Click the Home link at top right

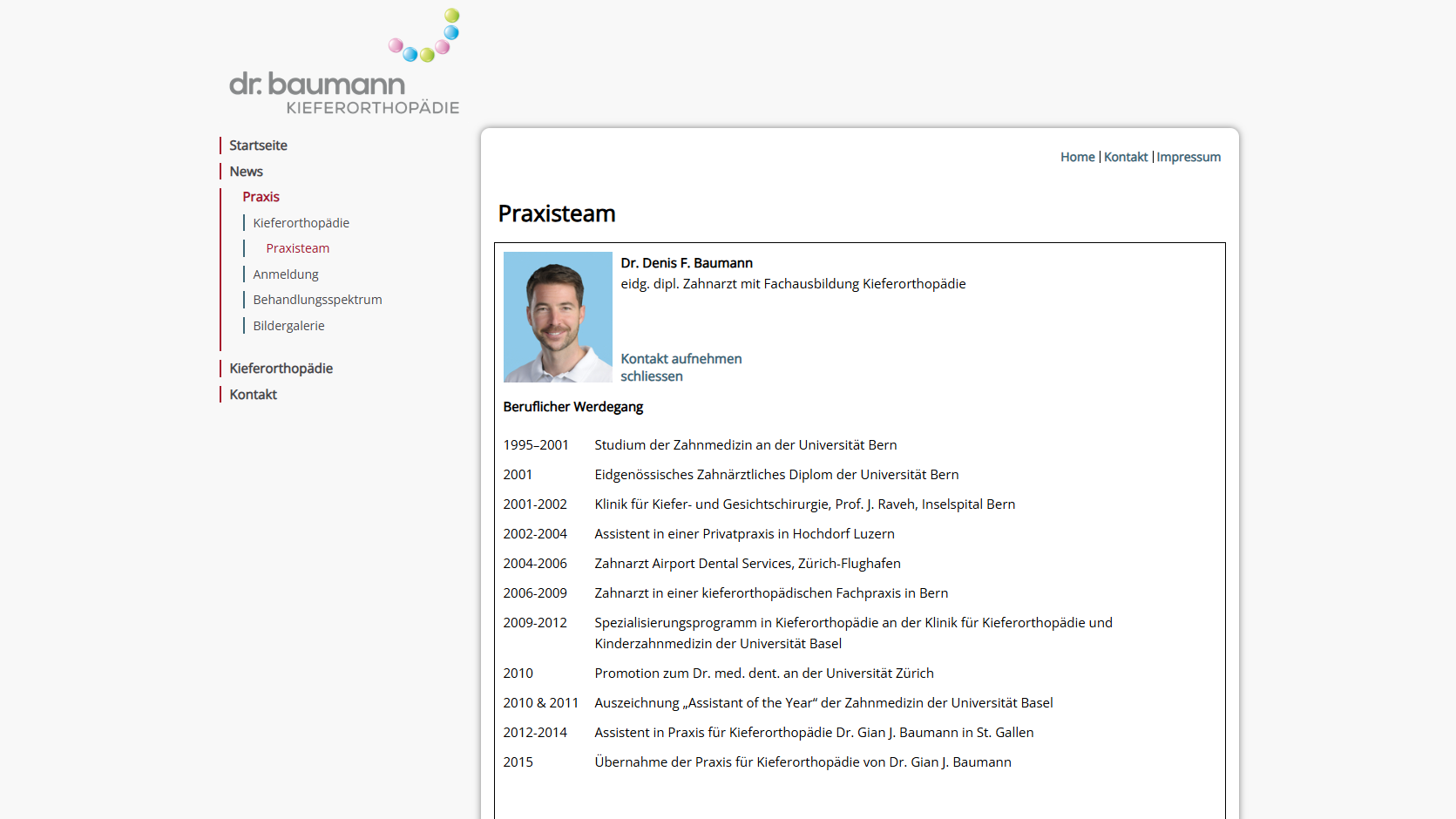click(x=1077, y=157)
